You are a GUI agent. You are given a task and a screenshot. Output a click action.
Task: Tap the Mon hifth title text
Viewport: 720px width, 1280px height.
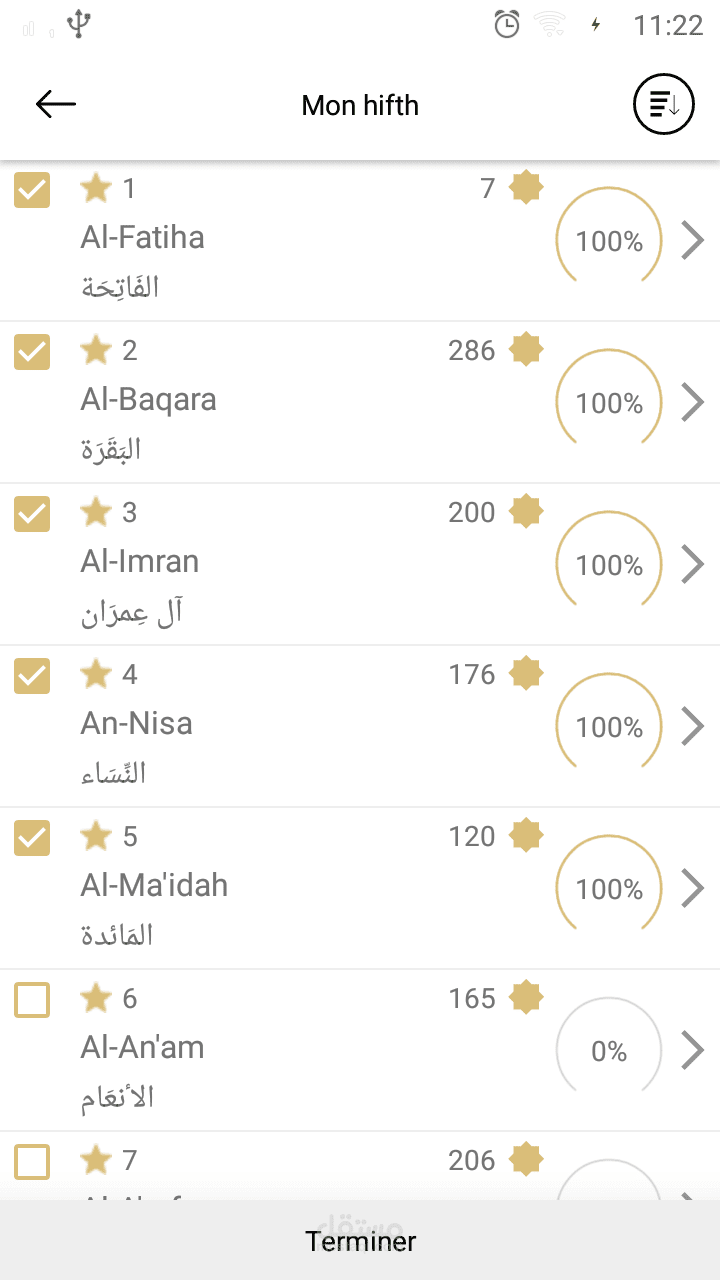(360, 105)
